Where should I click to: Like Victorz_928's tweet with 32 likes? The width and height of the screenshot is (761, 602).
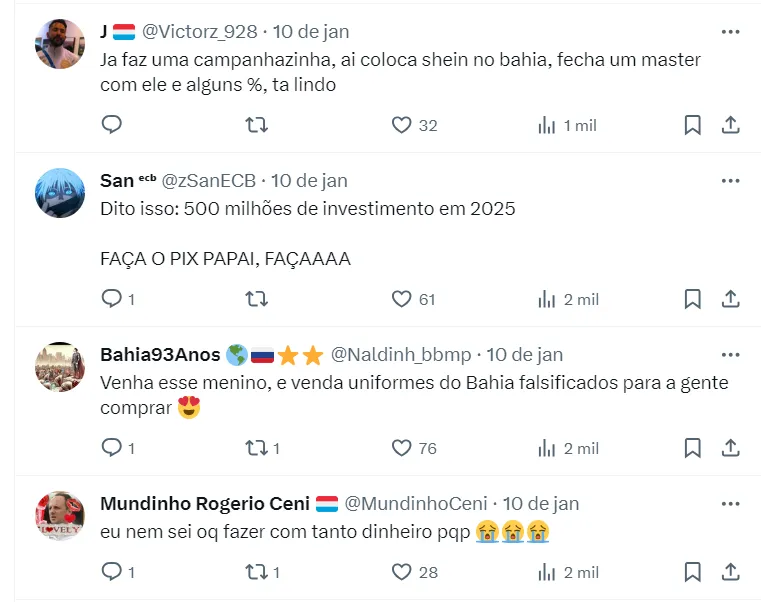(x=402, y=125)
